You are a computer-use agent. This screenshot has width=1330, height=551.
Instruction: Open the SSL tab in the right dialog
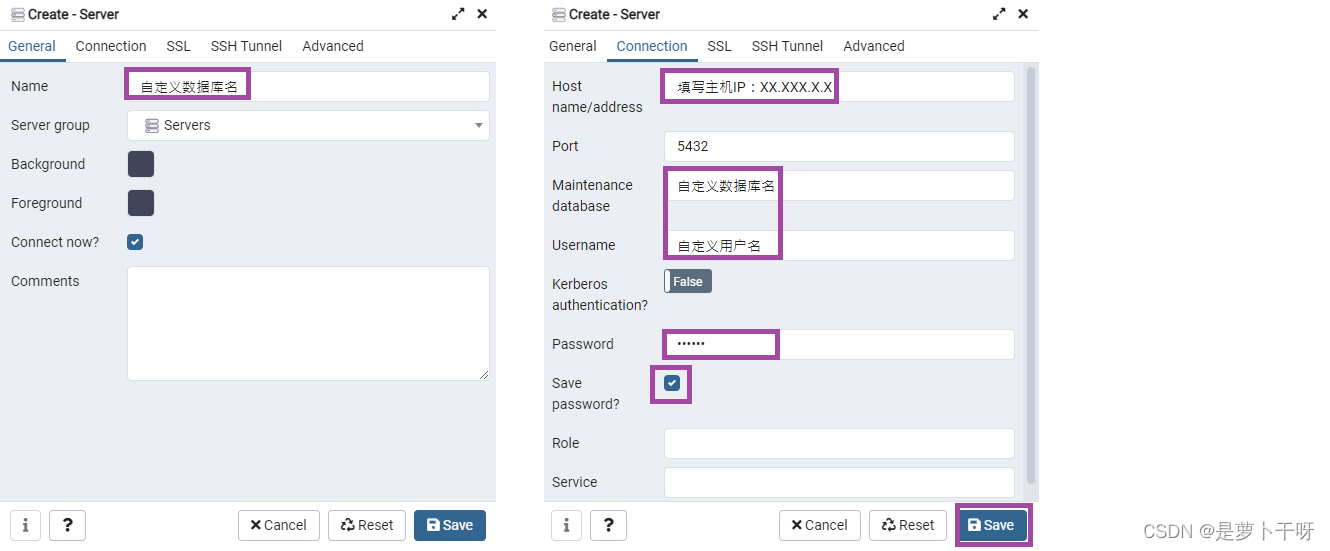[x=719, y=46]
